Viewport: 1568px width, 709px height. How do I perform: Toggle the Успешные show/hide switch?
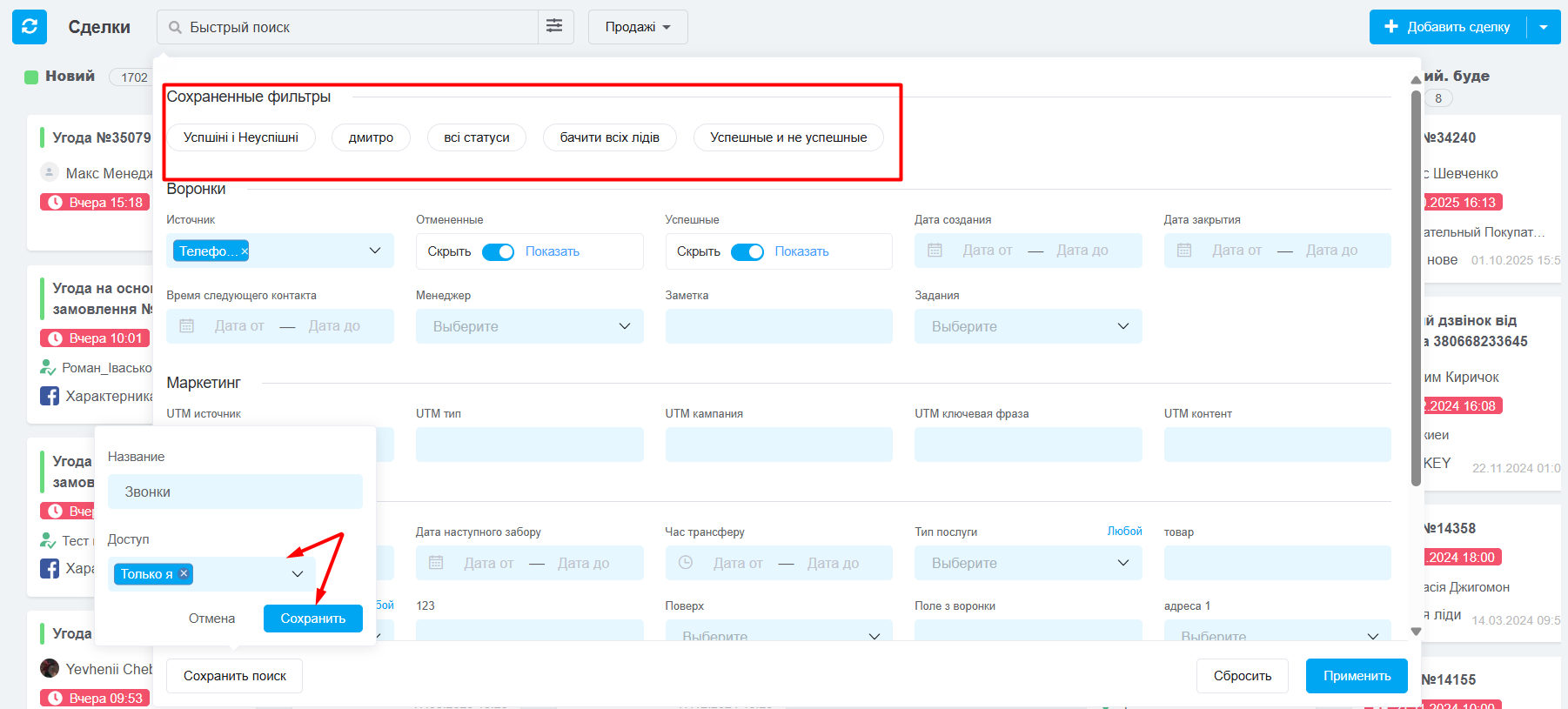pos(747,251)
